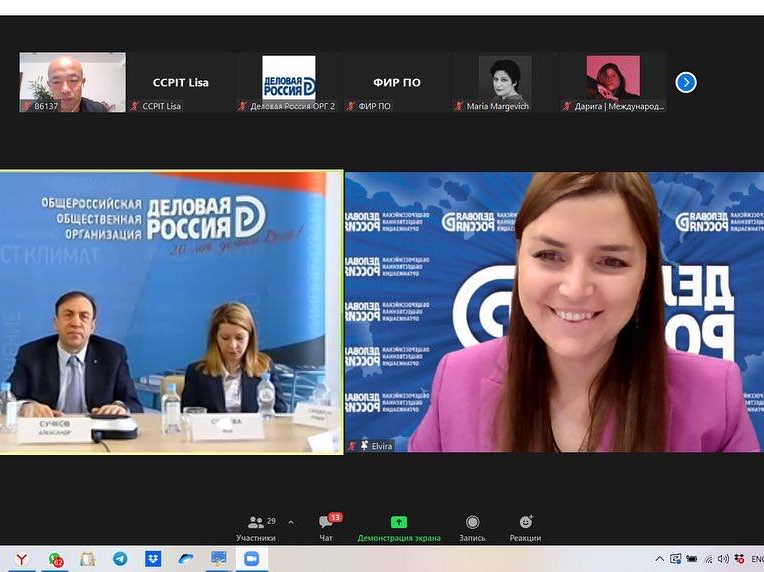Click the muted mic icon on Дарига
Viewport: 764px width, 572px height.
567,106
